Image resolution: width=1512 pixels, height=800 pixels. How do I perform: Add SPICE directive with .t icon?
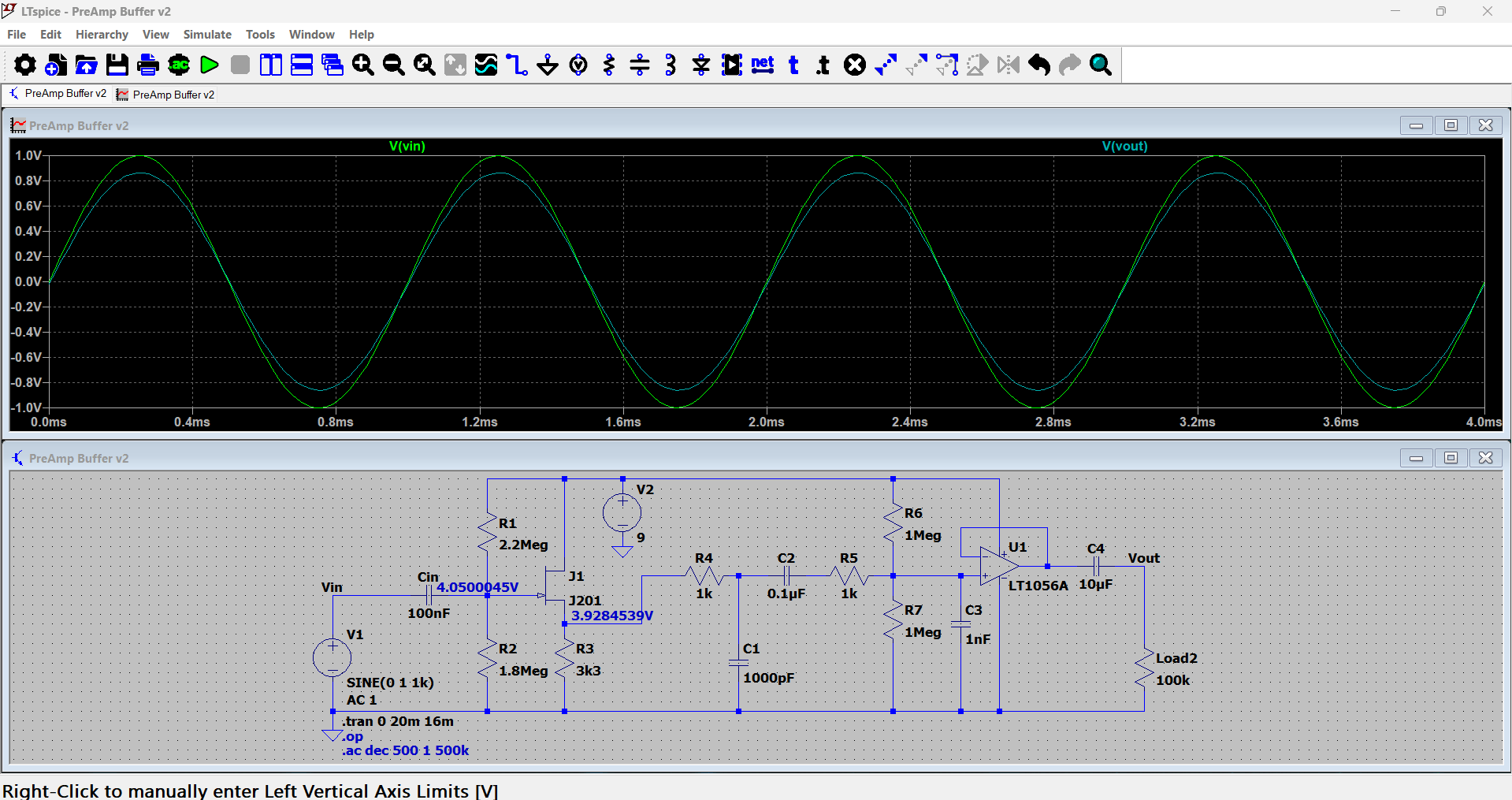click(x=824, y=65)
